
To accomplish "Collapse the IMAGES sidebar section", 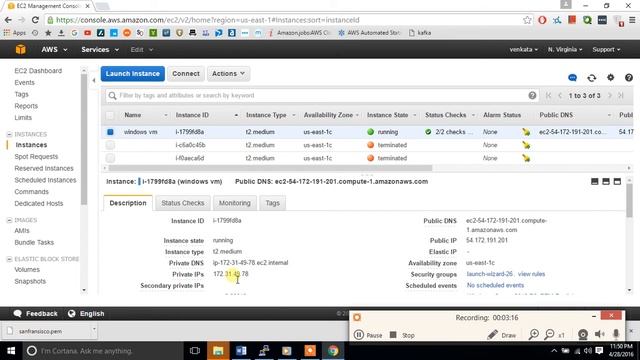I will 9,220.
